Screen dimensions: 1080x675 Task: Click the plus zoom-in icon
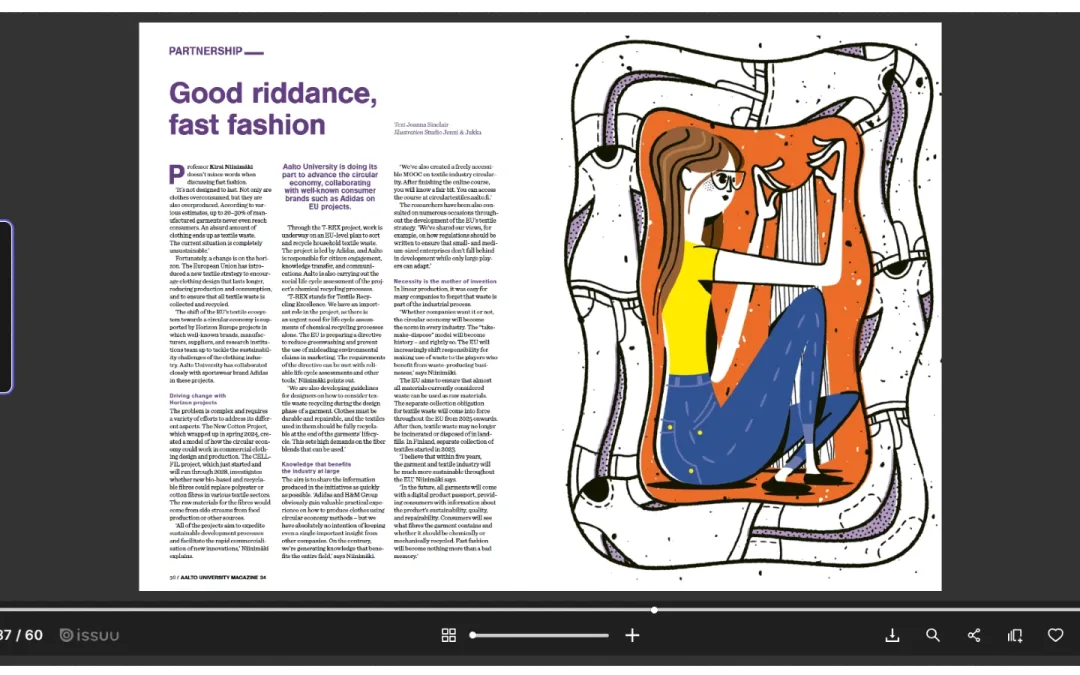tap(632, 635)
